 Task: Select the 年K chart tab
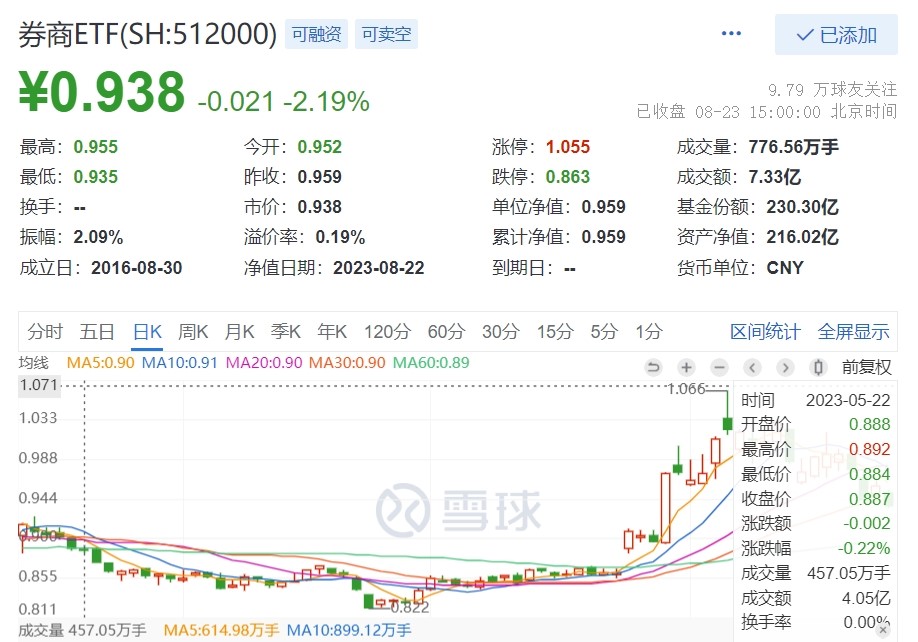coord(332,332)
